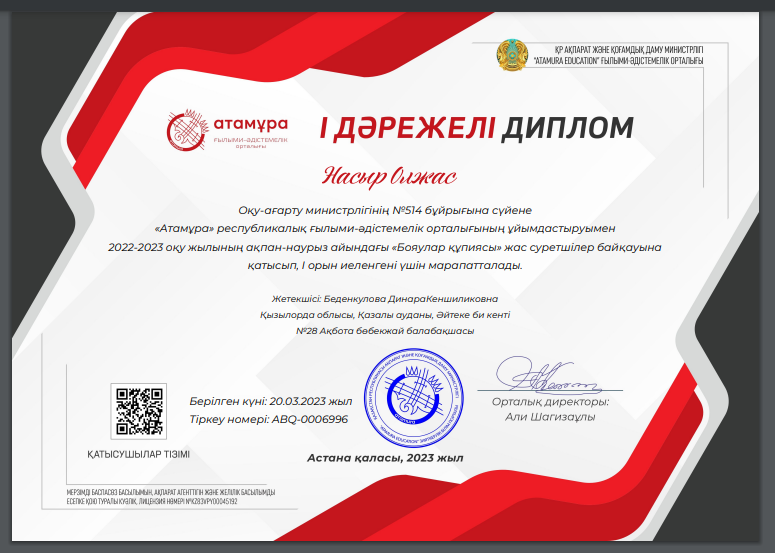
Task: Click the Atamura logo emblem
Action: tap(185, 128)
